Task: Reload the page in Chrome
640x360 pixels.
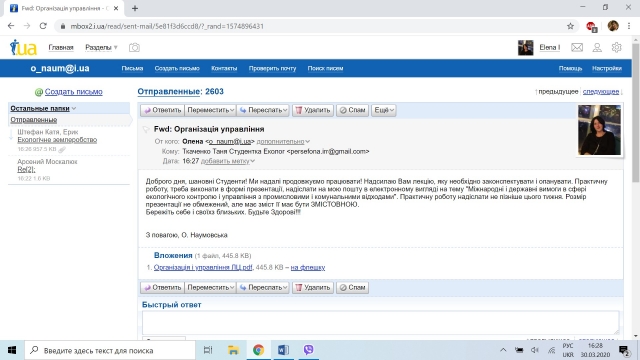Action: tap(43, 26)
